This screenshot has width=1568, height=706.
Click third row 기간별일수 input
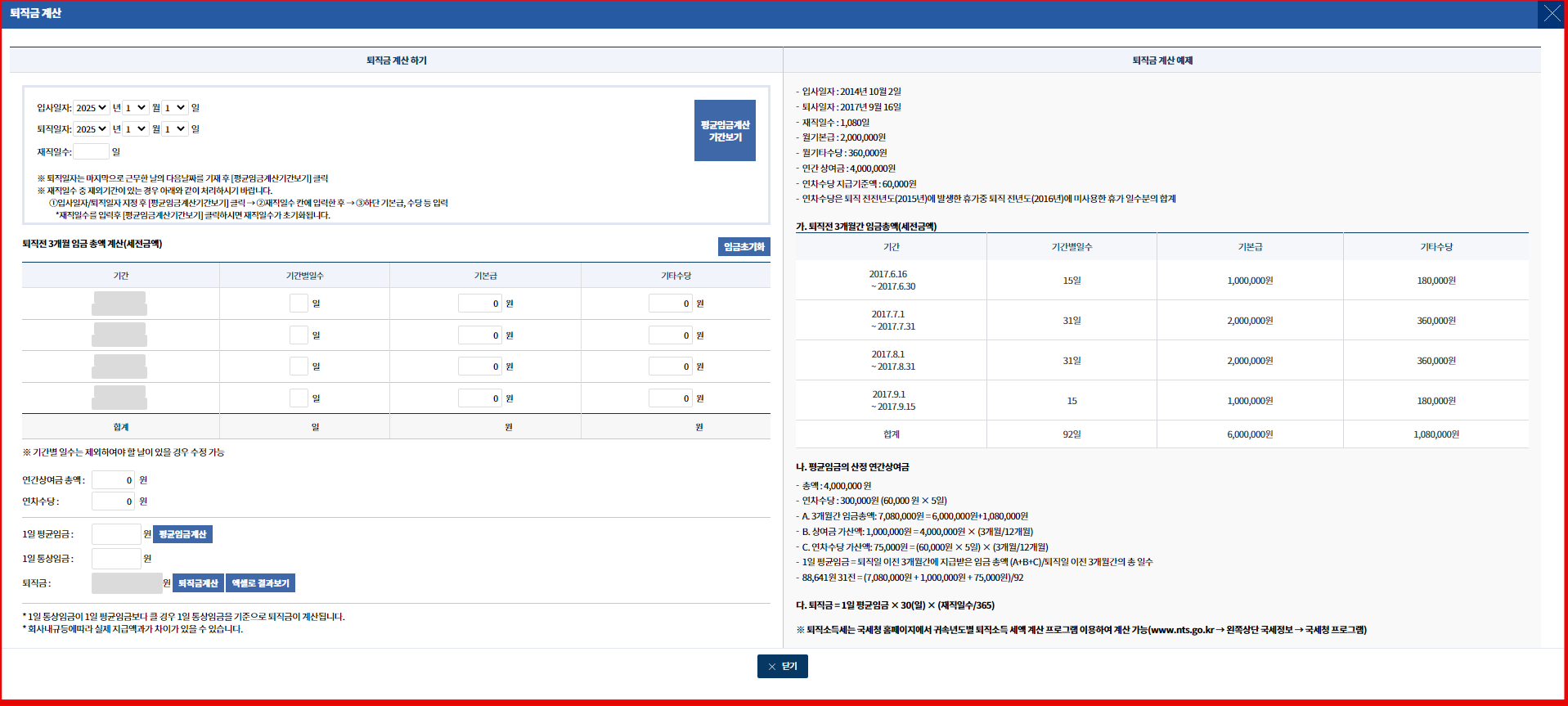click(x=299, y=366)
